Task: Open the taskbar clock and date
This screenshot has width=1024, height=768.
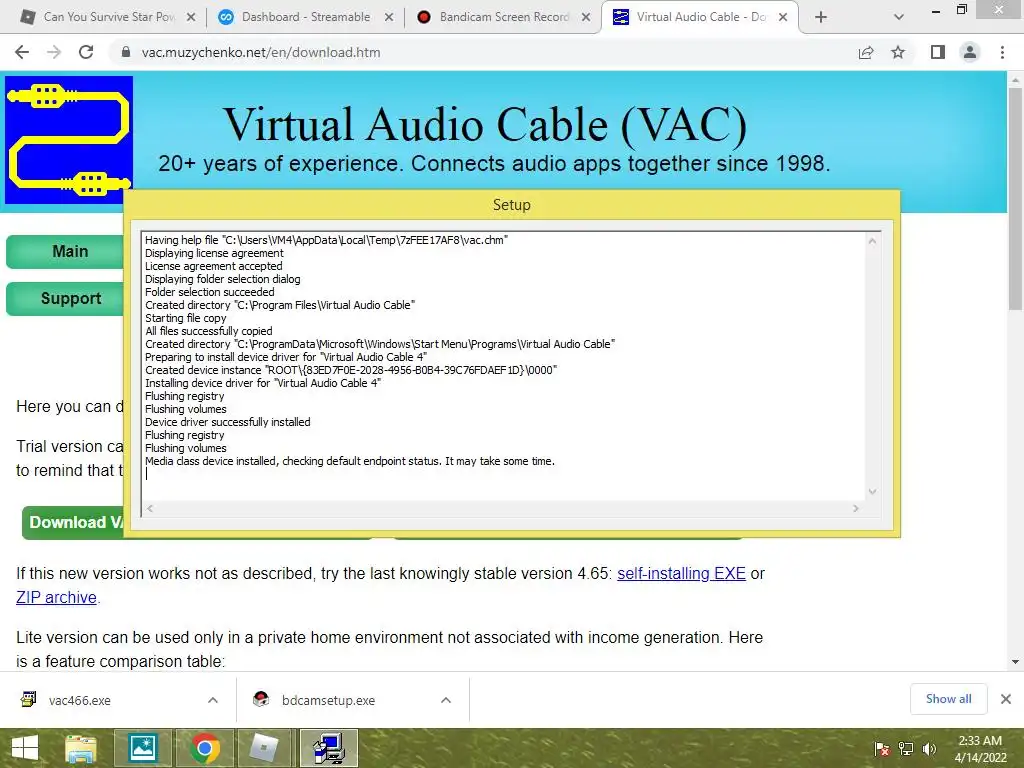Action: (x=980, y=749)
